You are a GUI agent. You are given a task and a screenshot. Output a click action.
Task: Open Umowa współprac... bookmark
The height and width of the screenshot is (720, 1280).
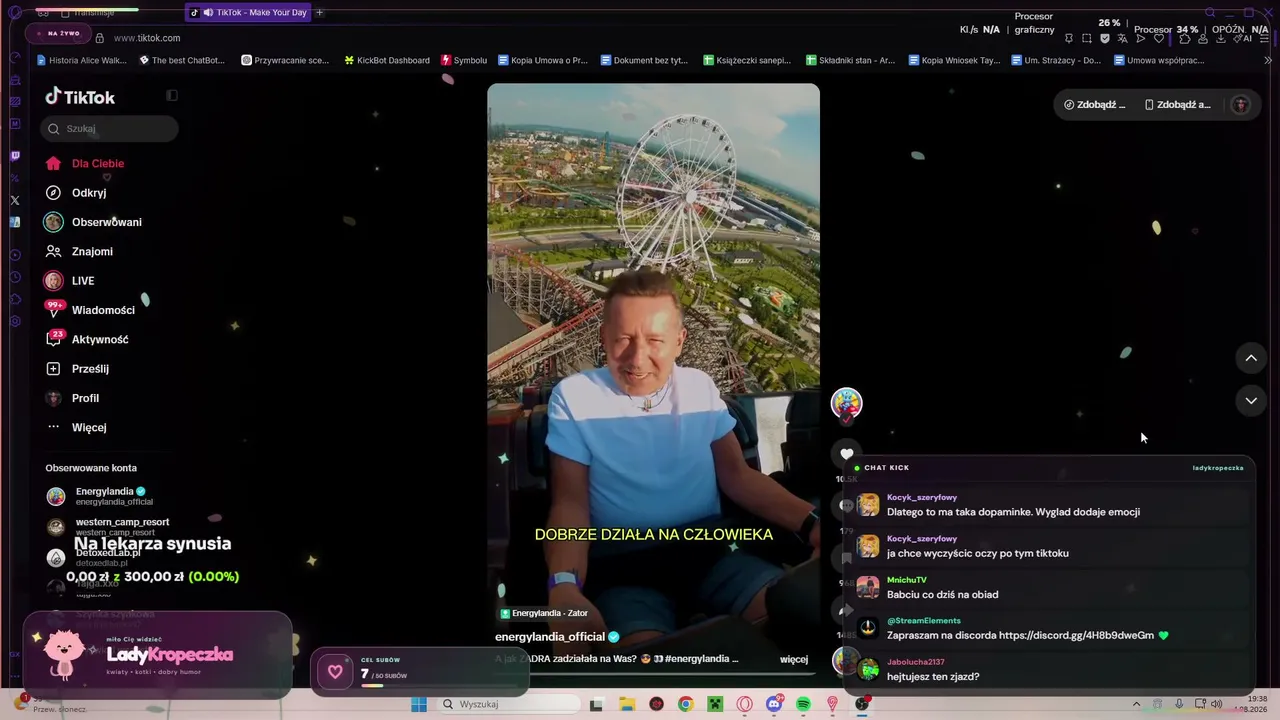coord(1159,60)
